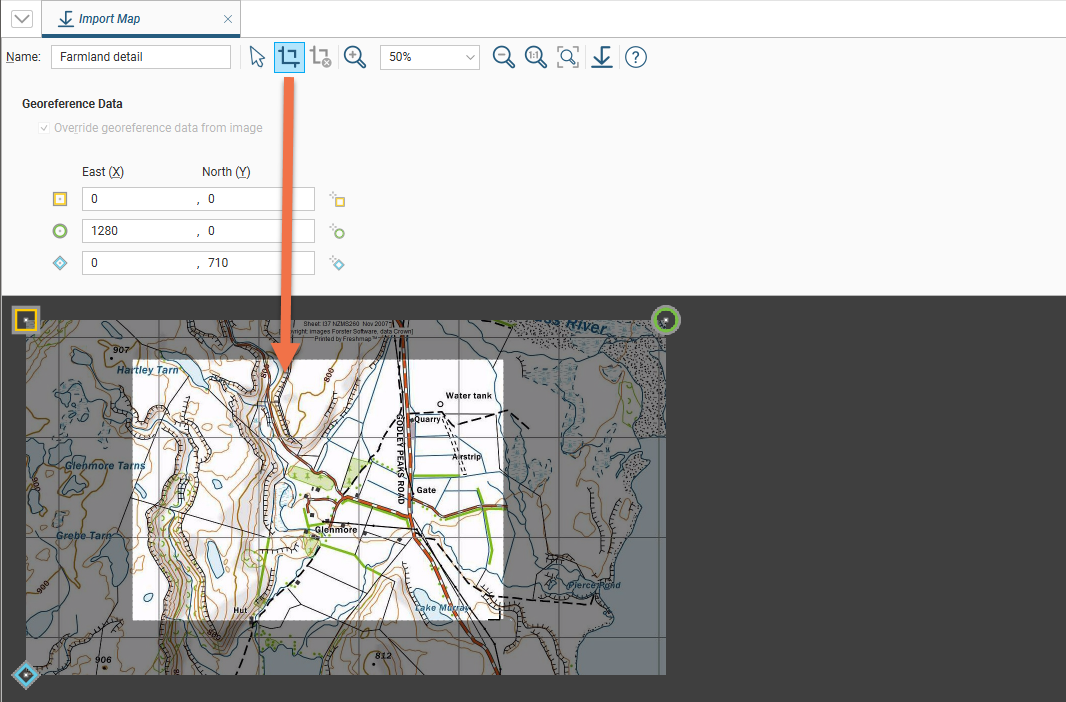
Task: Click the remove crop tool
Action: point(320,57)
